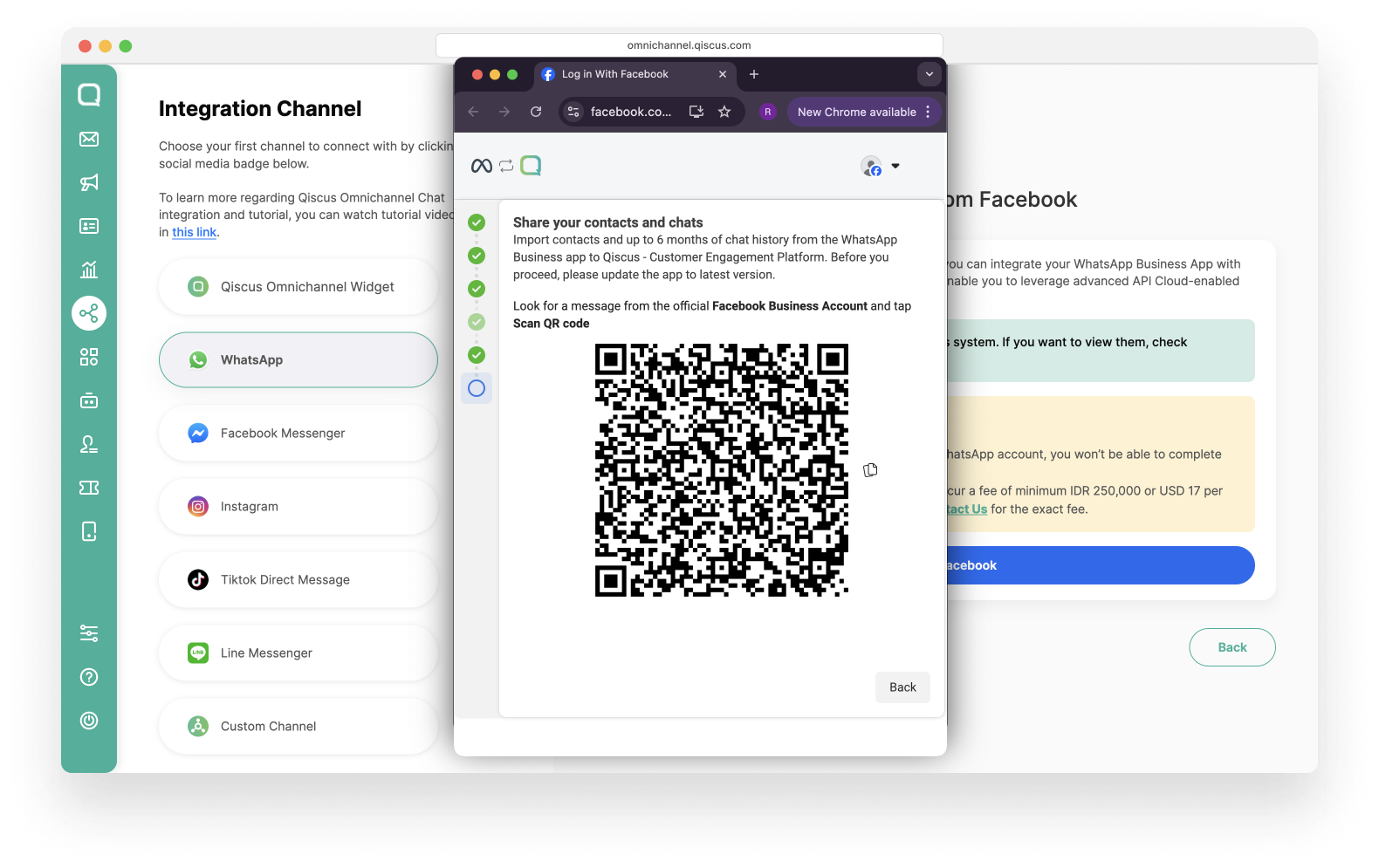
Task: Click the Meta logo in popup header
Action: (x=482, y=166)
